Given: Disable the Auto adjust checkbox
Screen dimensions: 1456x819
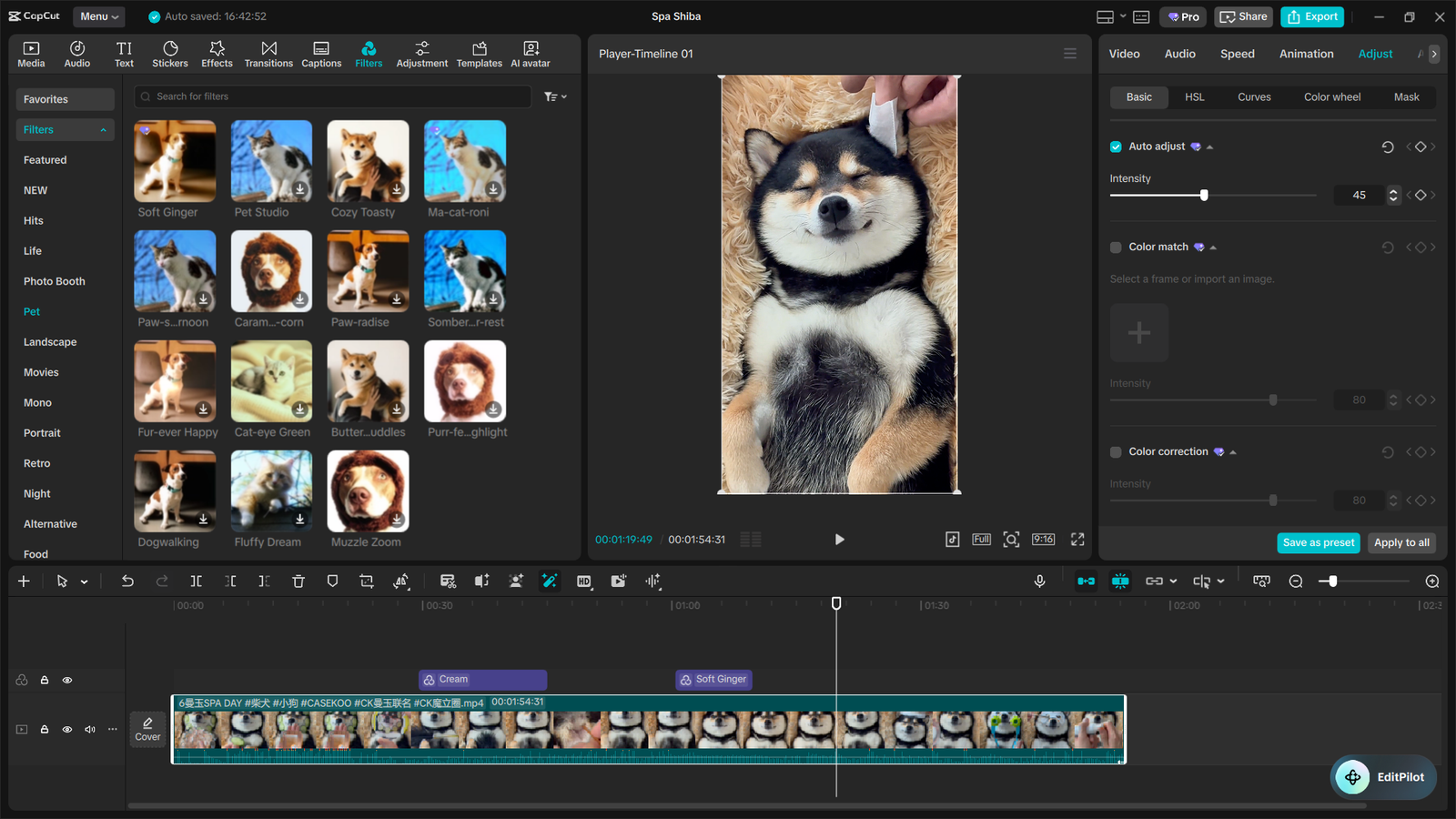Looking at the screenshot, I should coord(1115,146).
